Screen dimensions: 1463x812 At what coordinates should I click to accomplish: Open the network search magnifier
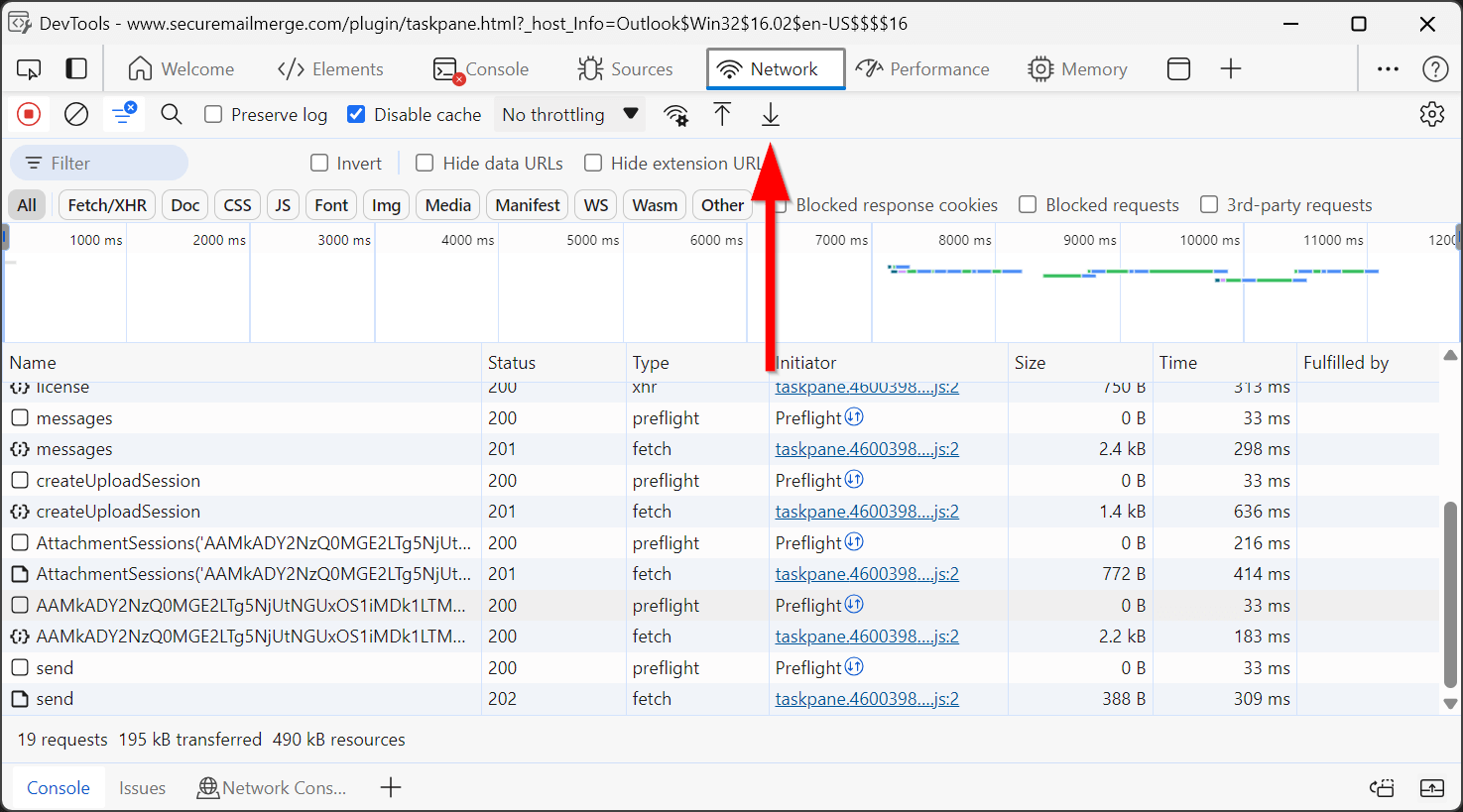tap(172, 115)
